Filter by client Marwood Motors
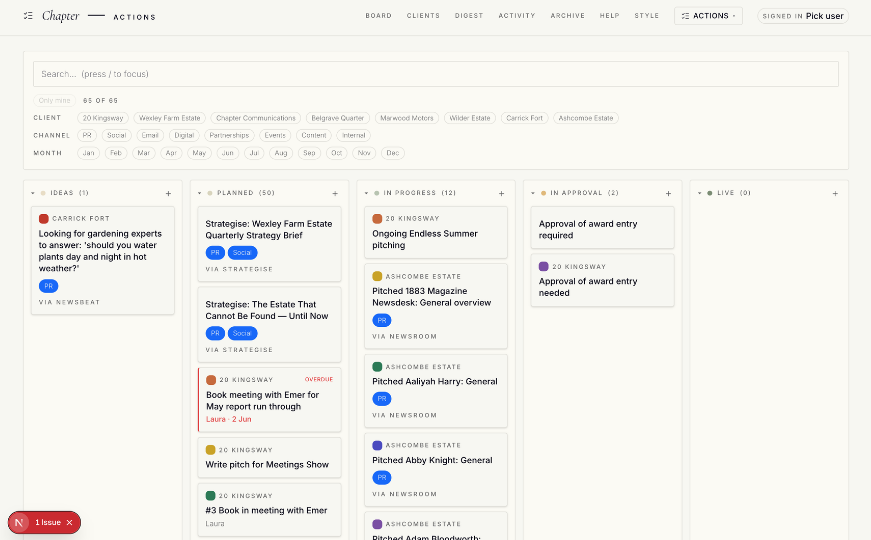Image resolution: width=871 pixels, height=540 pixels. coord(407,118)
